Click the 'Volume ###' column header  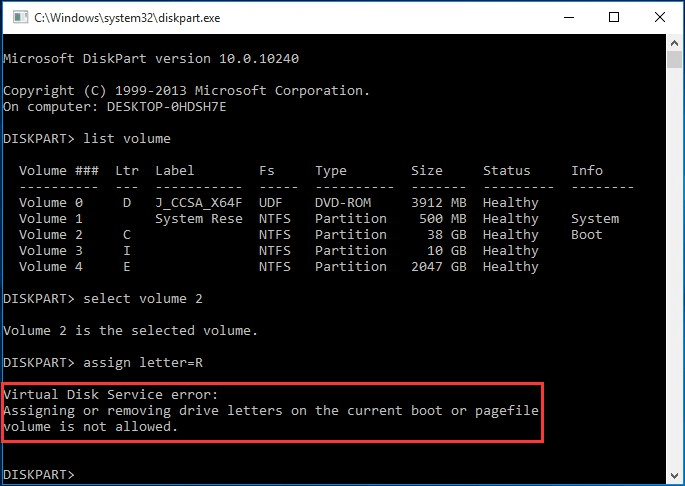[59, 170]
